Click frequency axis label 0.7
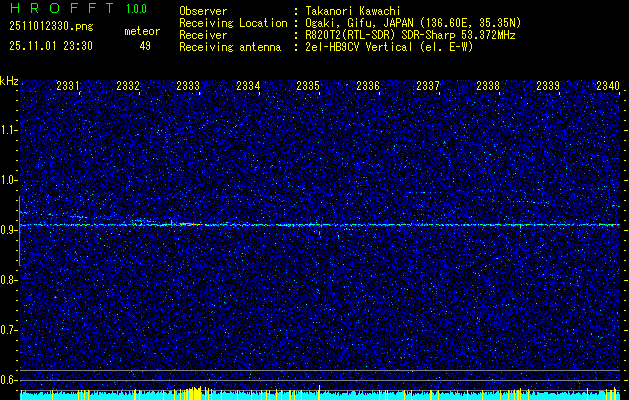The height and width of the screenshot is (400, 629). pos(8,330)
